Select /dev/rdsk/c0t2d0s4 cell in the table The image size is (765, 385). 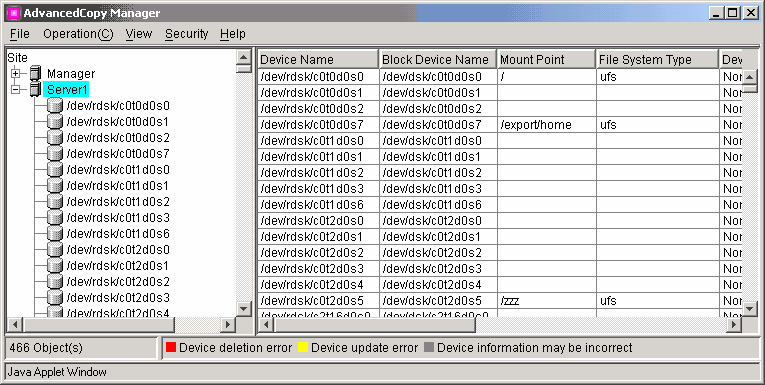coord(318,284)
